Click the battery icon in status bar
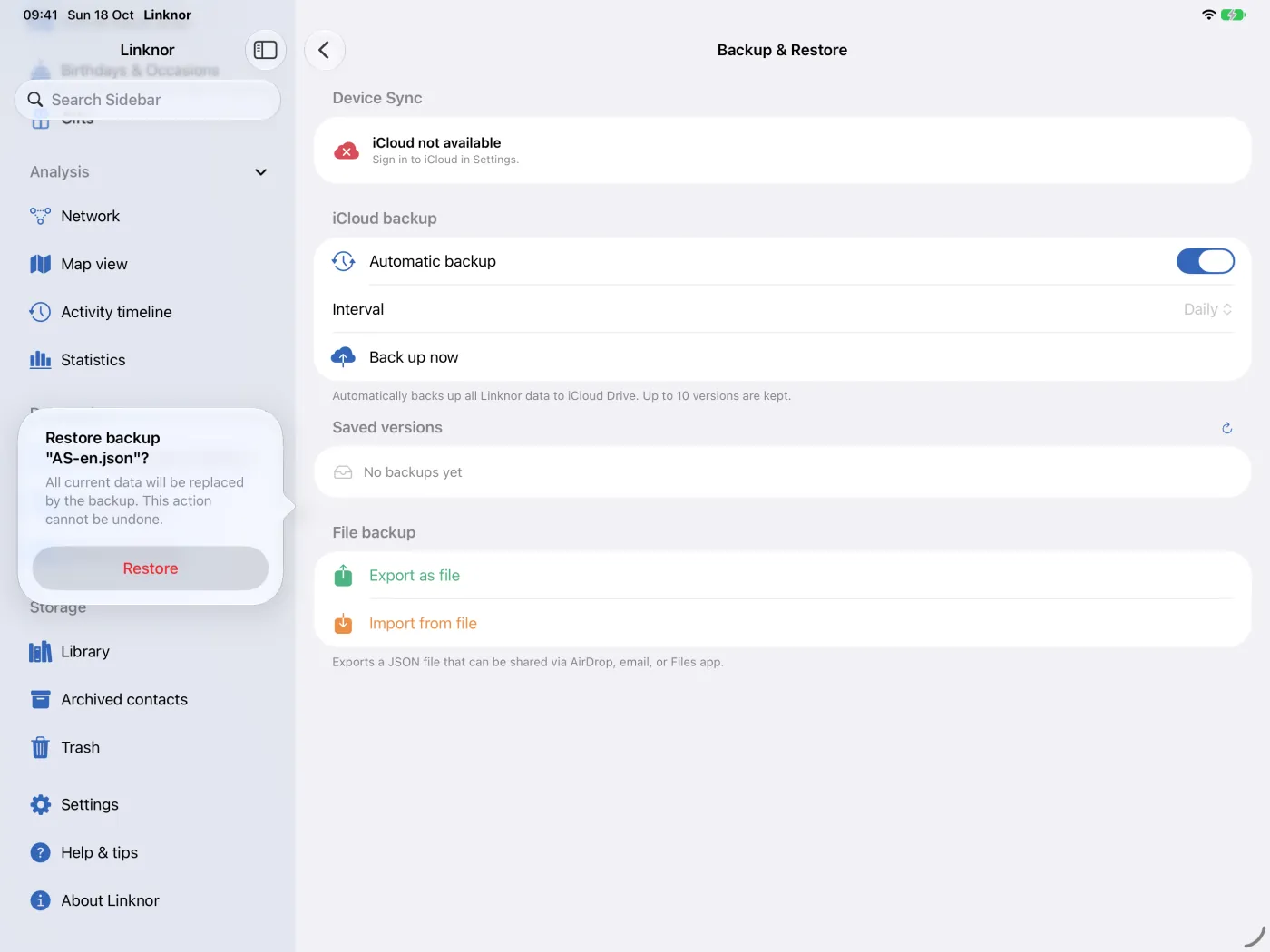This screenshot has width=1270, height=952. coord(1233,15)
